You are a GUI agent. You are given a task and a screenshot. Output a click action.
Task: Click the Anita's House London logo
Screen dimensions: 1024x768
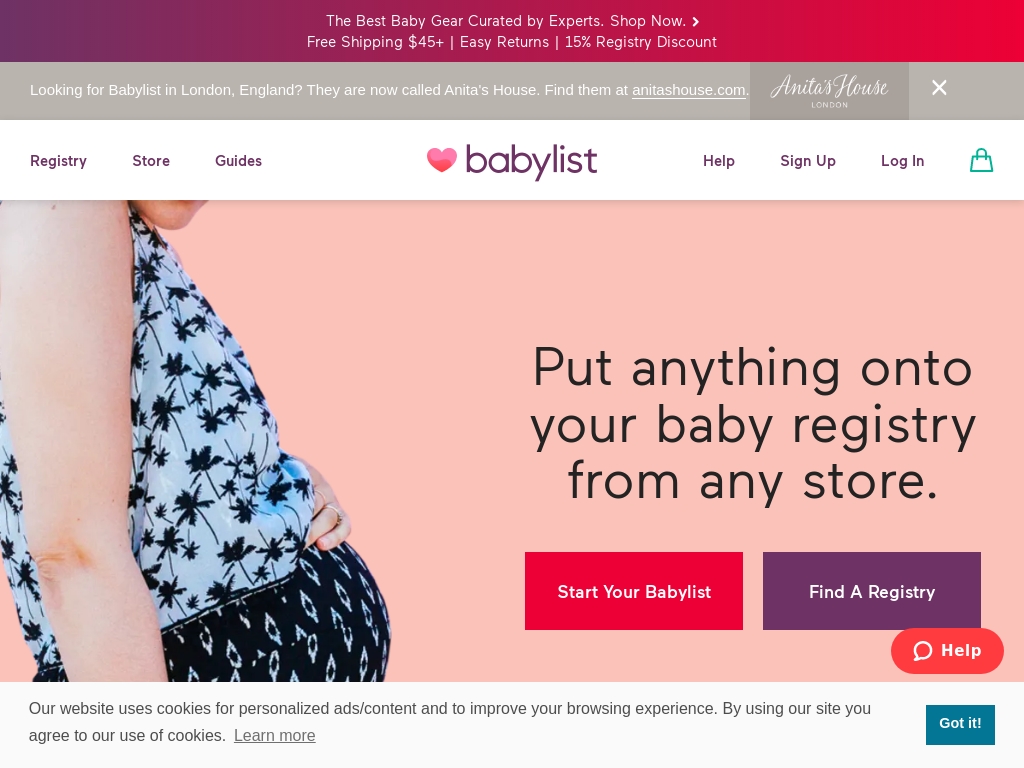pos(829,90)
